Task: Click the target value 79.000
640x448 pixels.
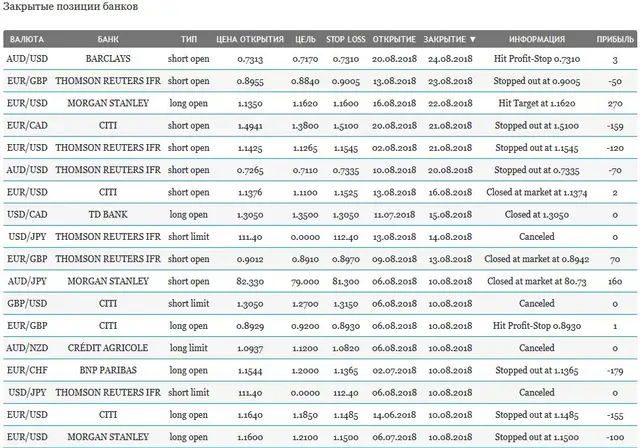Action: click(x=305, y=282)
